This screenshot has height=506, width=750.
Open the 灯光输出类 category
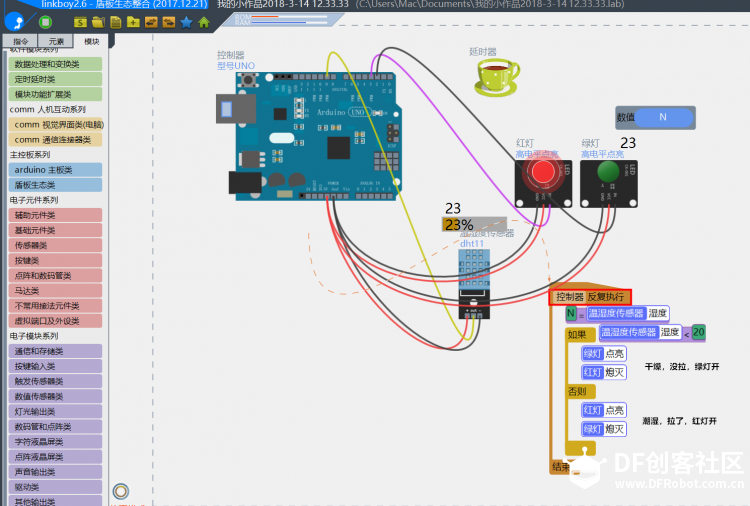click(x=55, y=411)
